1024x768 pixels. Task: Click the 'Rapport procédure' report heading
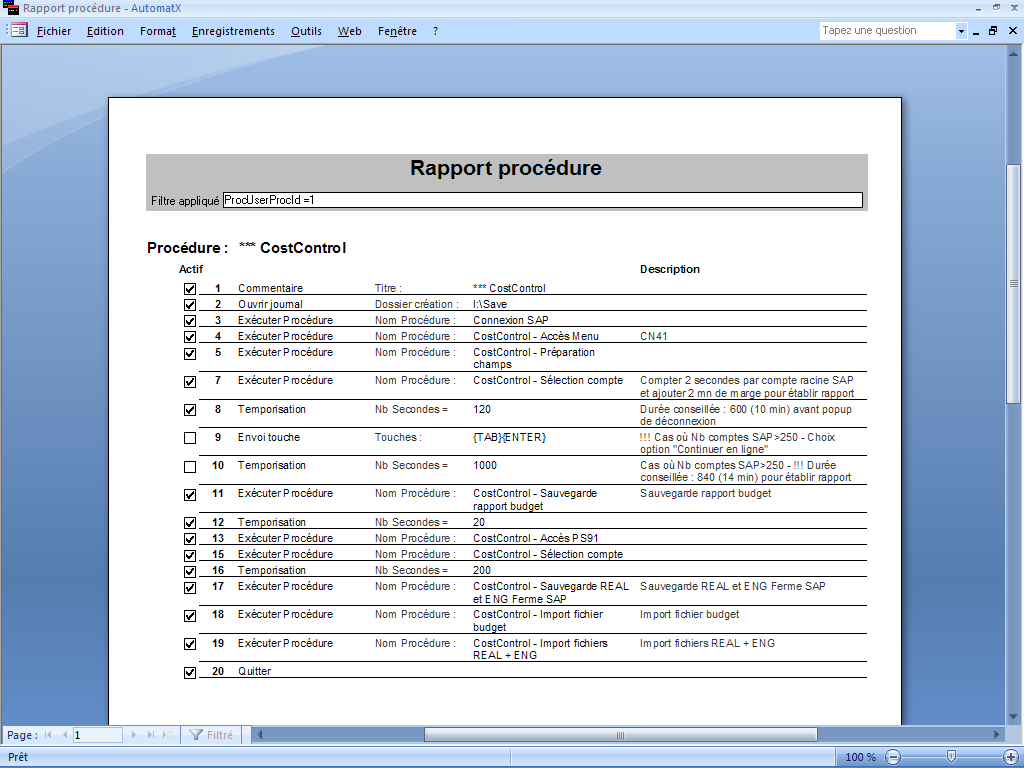(x=506, y=168)
